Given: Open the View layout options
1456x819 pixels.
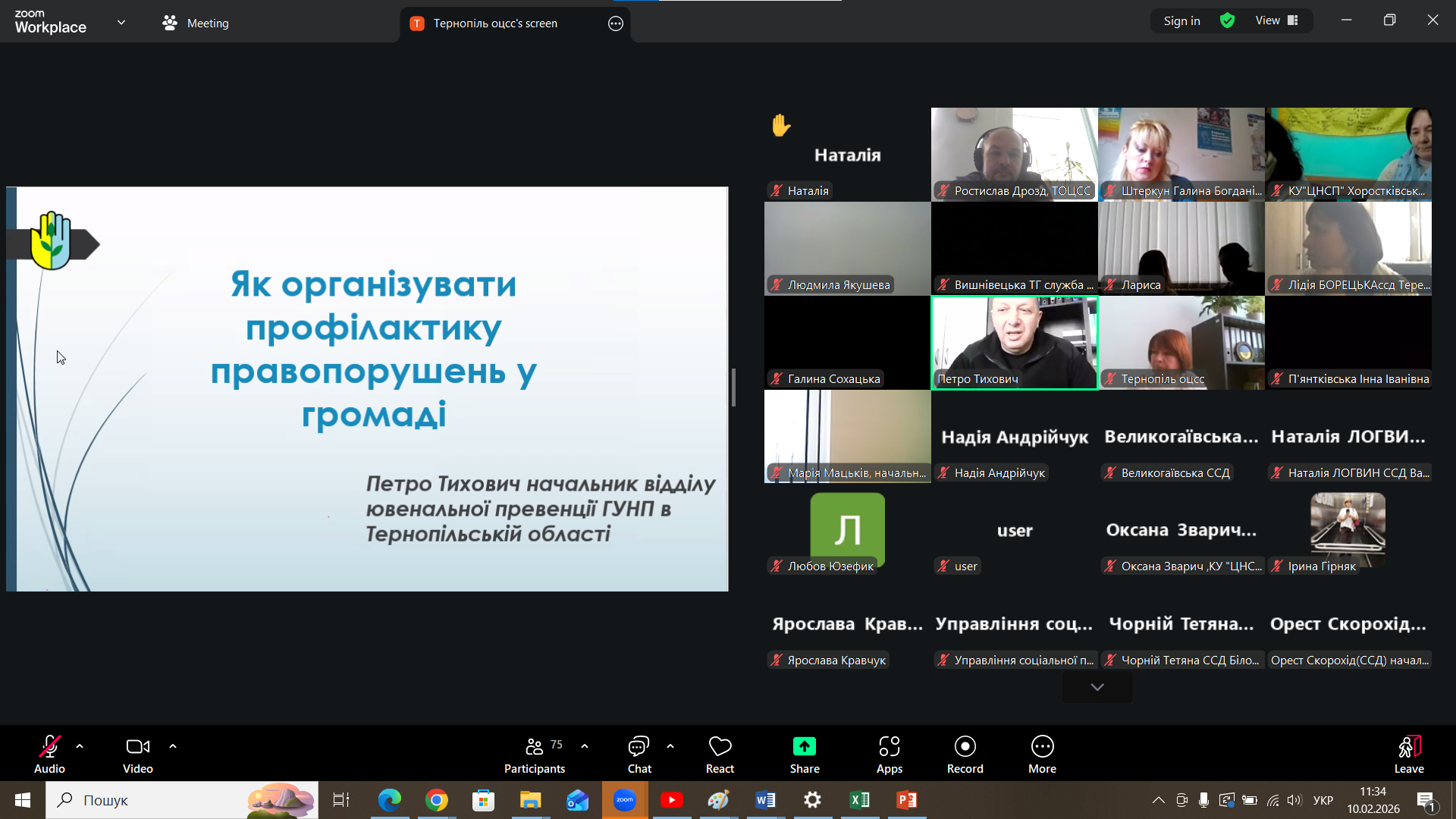Looking at the screenshot, I should click(1277, 21).
